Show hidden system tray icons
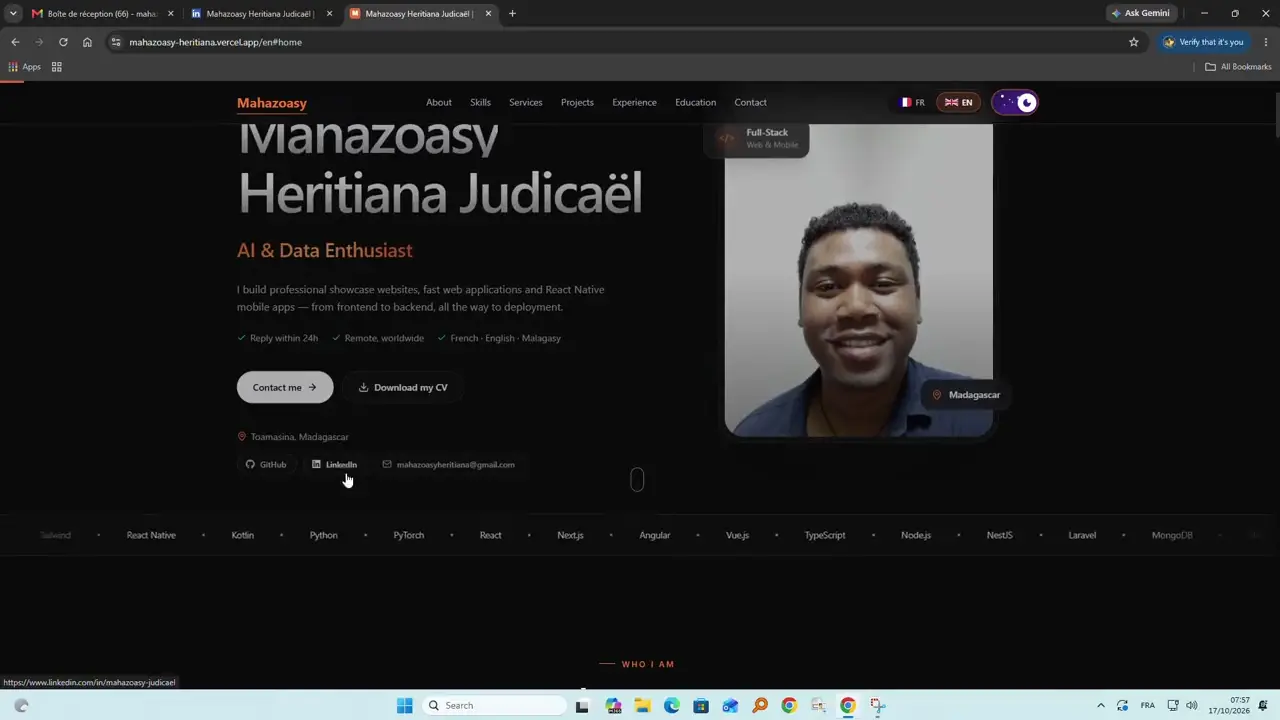The image size is (1280, 720). click(x=1101, y=705)
